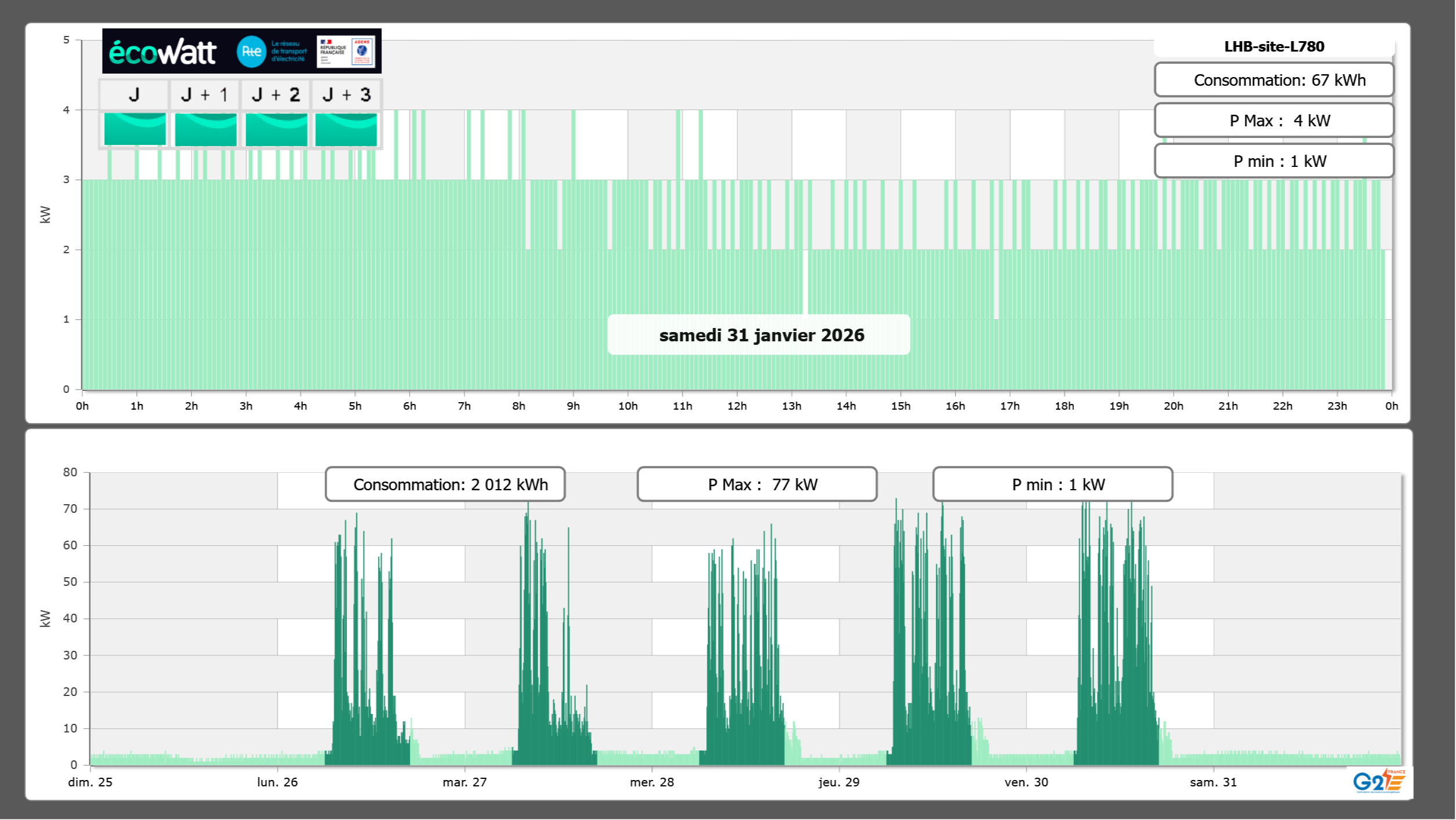Click the P Max : 4 kW box
The height and width of the screenshot is (820, 1456).
pos(1273,121)
